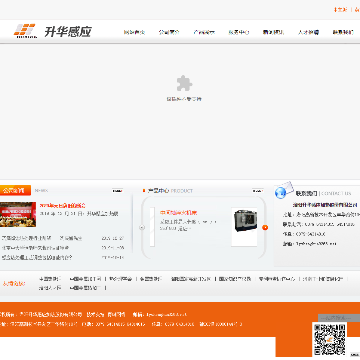Click the more button in 产品中心 PRODUCT header
The height and width of the screenshot is (360, 360).
(257, 191)
